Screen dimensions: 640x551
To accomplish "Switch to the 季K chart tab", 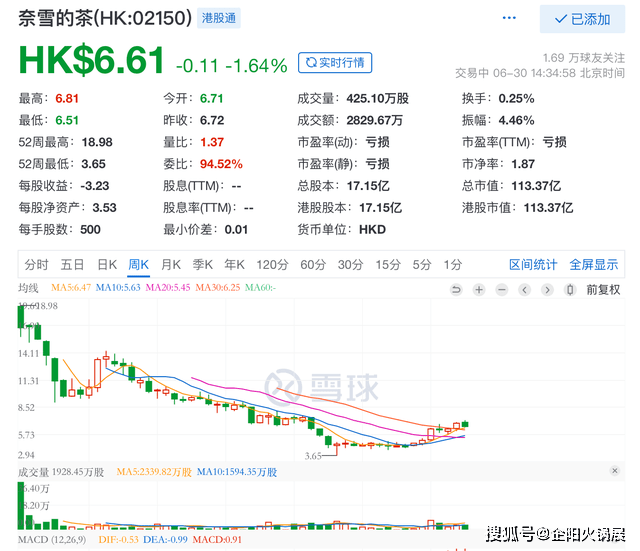I will 202,264.
